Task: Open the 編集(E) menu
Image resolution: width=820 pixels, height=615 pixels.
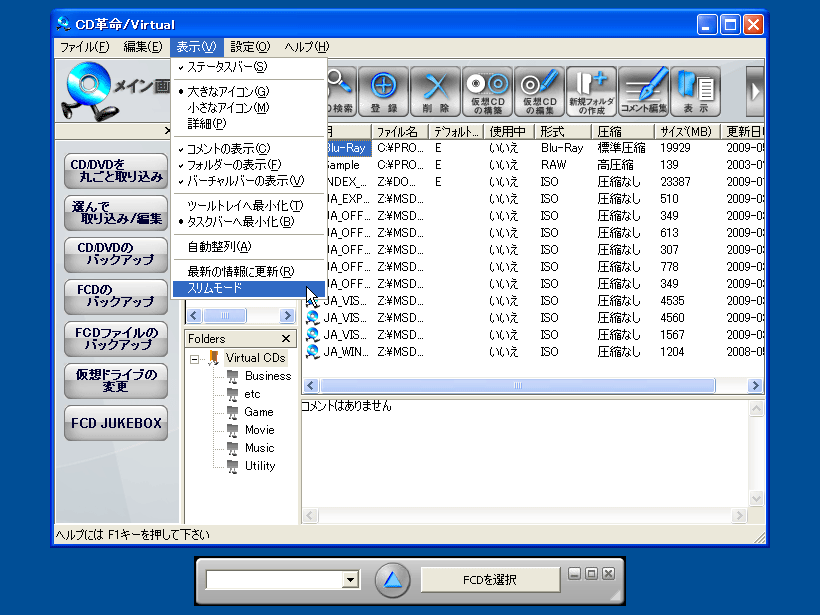Action: pos(143,47)
